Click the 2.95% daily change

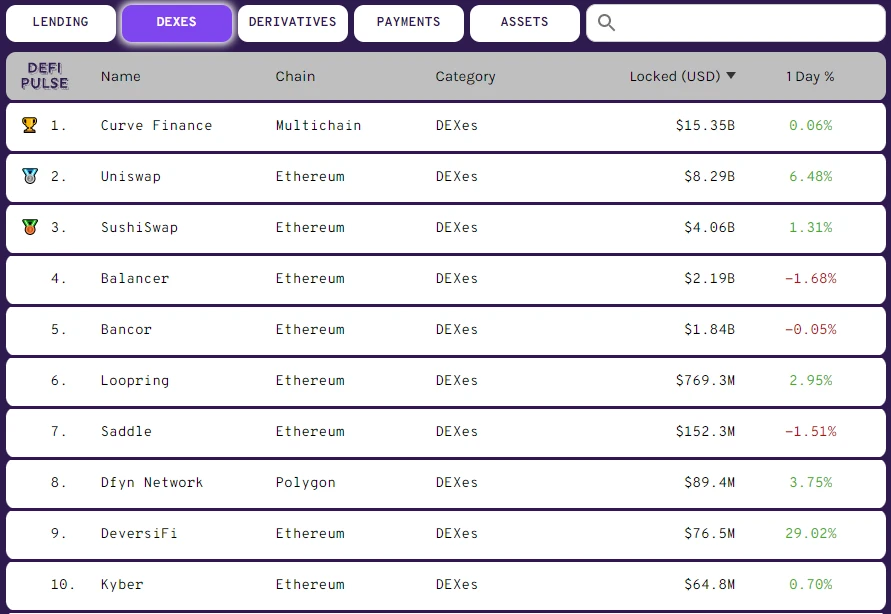811,380
